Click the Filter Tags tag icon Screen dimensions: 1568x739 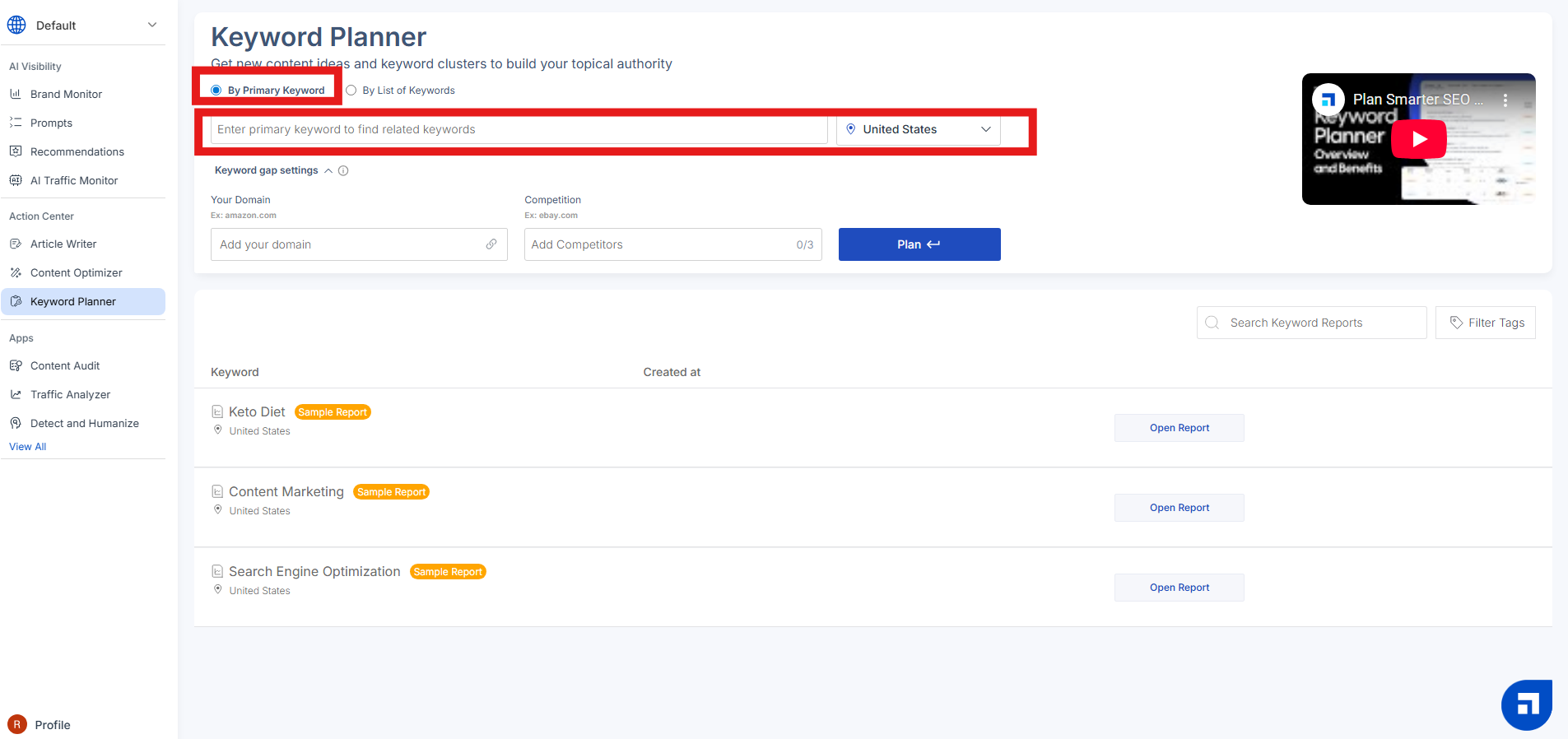[x=1456, y=323]
